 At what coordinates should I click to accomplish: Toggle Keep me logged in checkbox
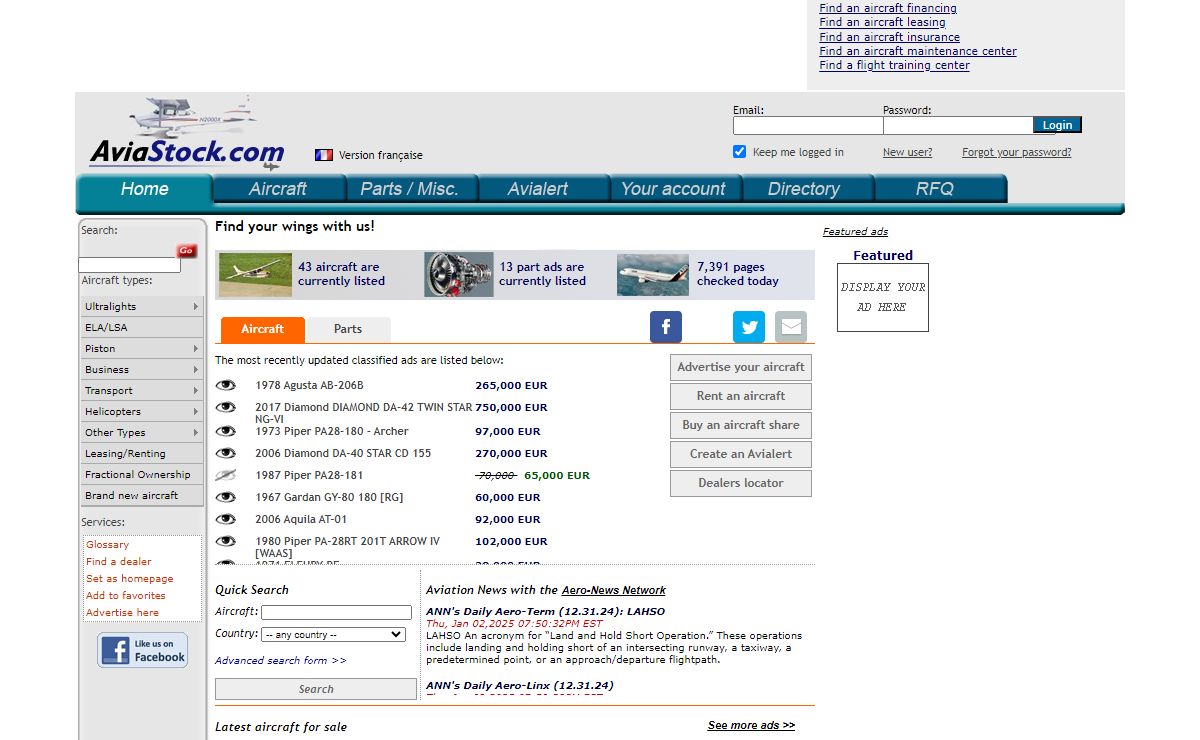pos(740,152)
